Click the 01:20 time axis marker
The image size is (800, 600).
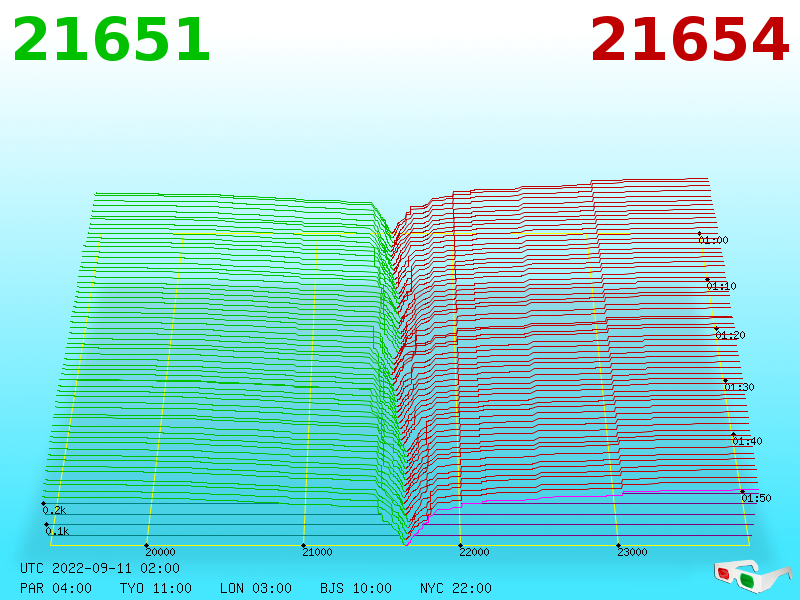coord(731,335)
